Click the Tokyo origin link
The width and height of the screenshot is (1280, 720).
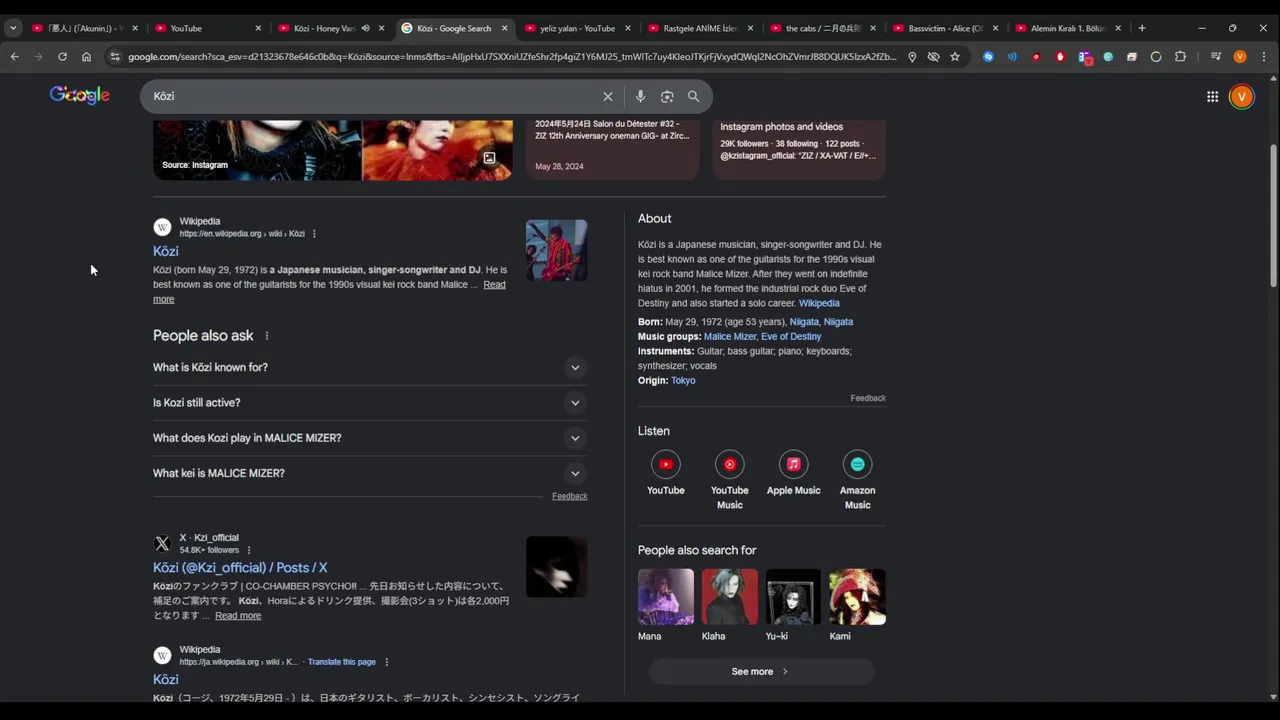[x=683, y=380]
